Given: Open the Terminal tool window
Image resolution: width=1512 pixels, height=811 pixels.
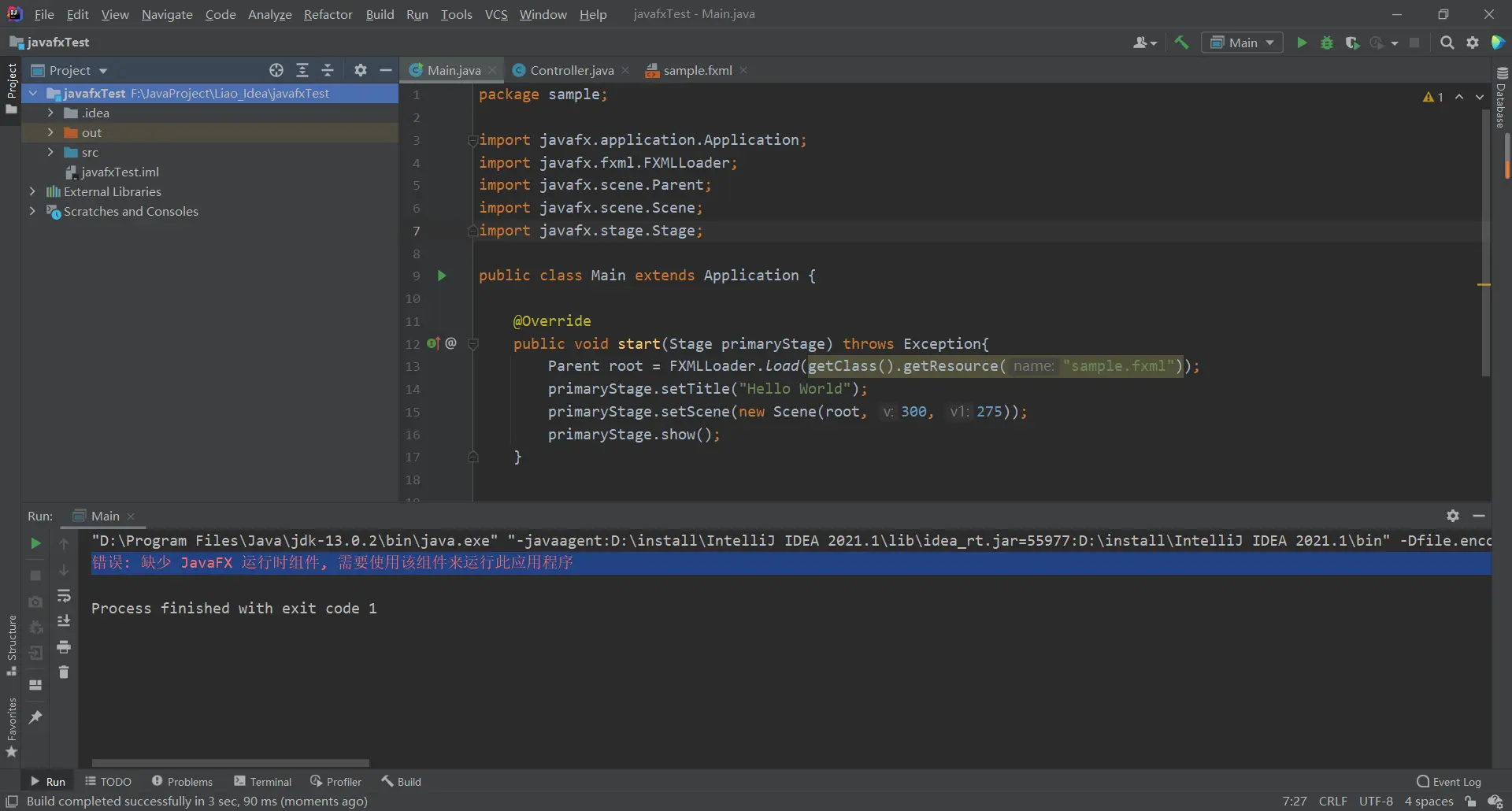Looking at the screenshot, I should coord(263,781).
